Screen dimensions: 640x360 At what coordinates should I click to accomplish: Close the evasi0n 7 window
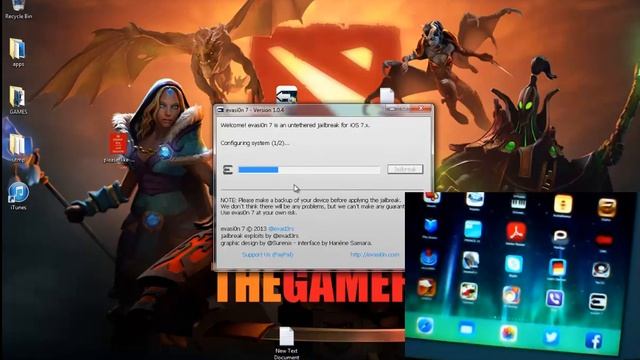coord(421,108)
